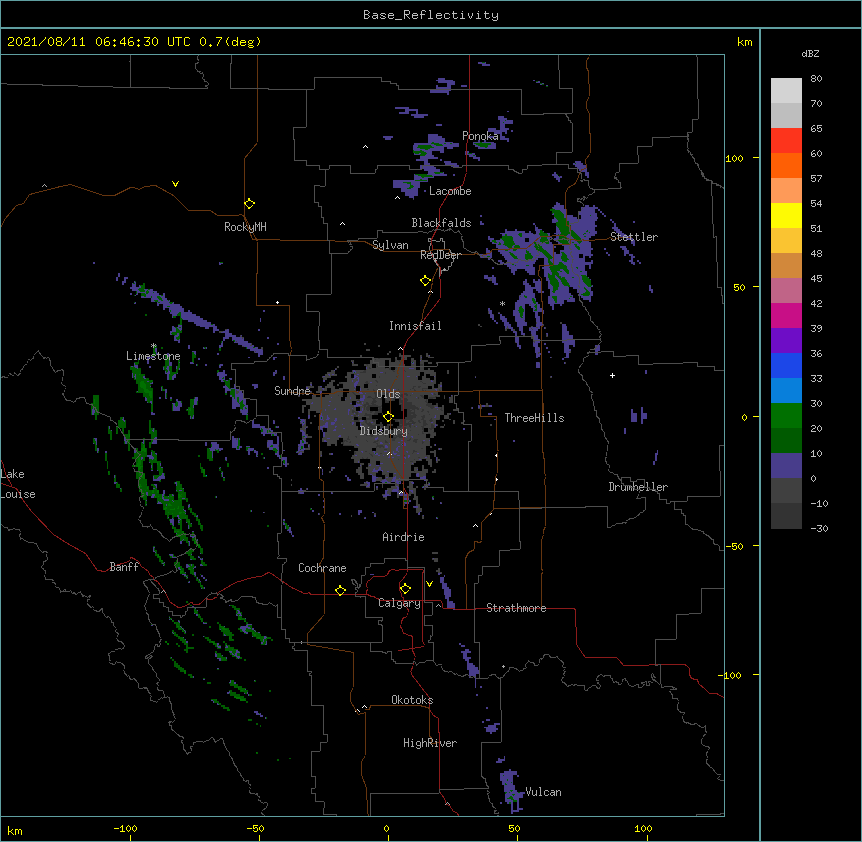
Task: Click the RockyMH label
Action: click(245, 227)
